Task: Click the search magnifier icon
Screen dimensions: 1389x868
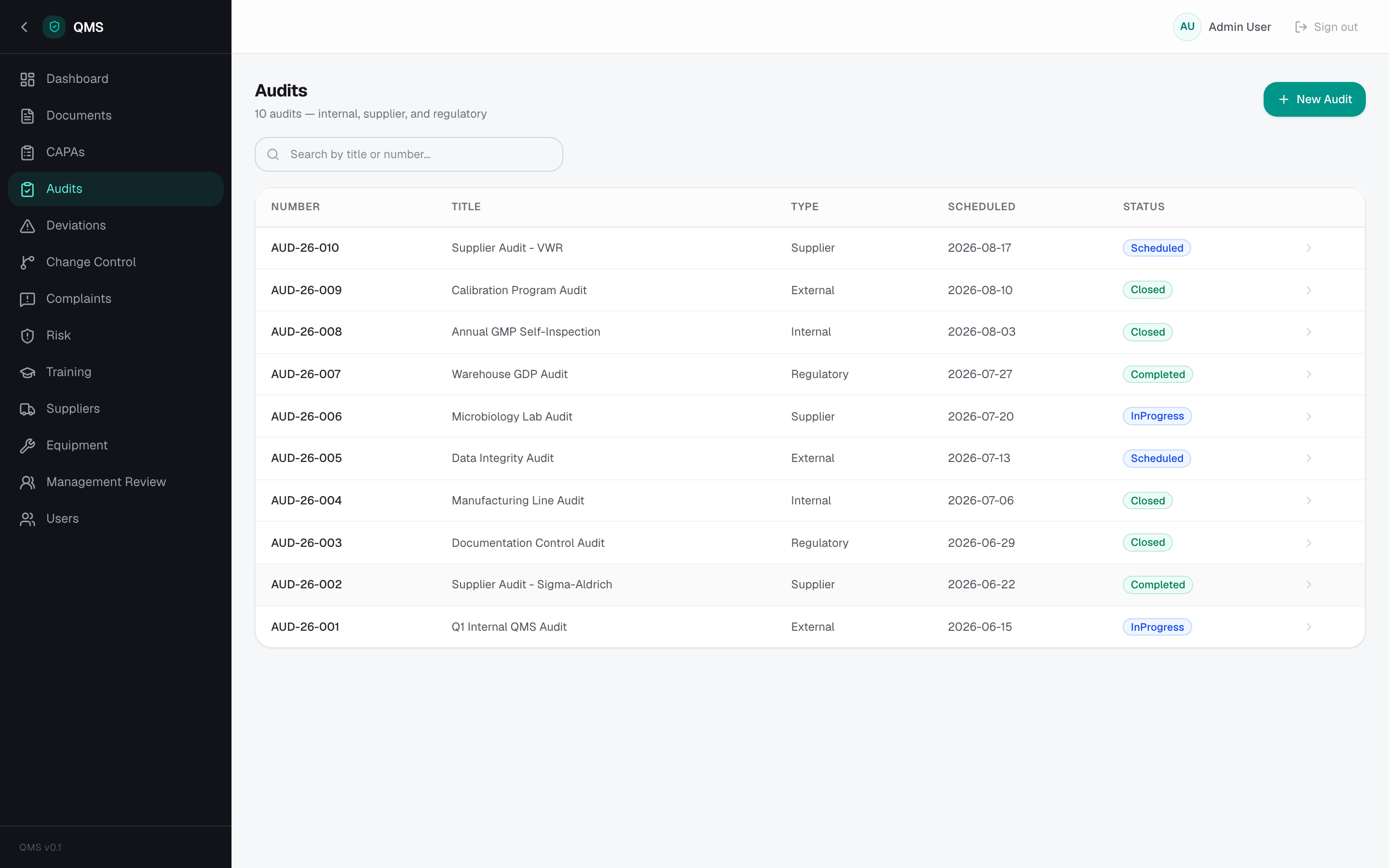Action: coord(273,154)
